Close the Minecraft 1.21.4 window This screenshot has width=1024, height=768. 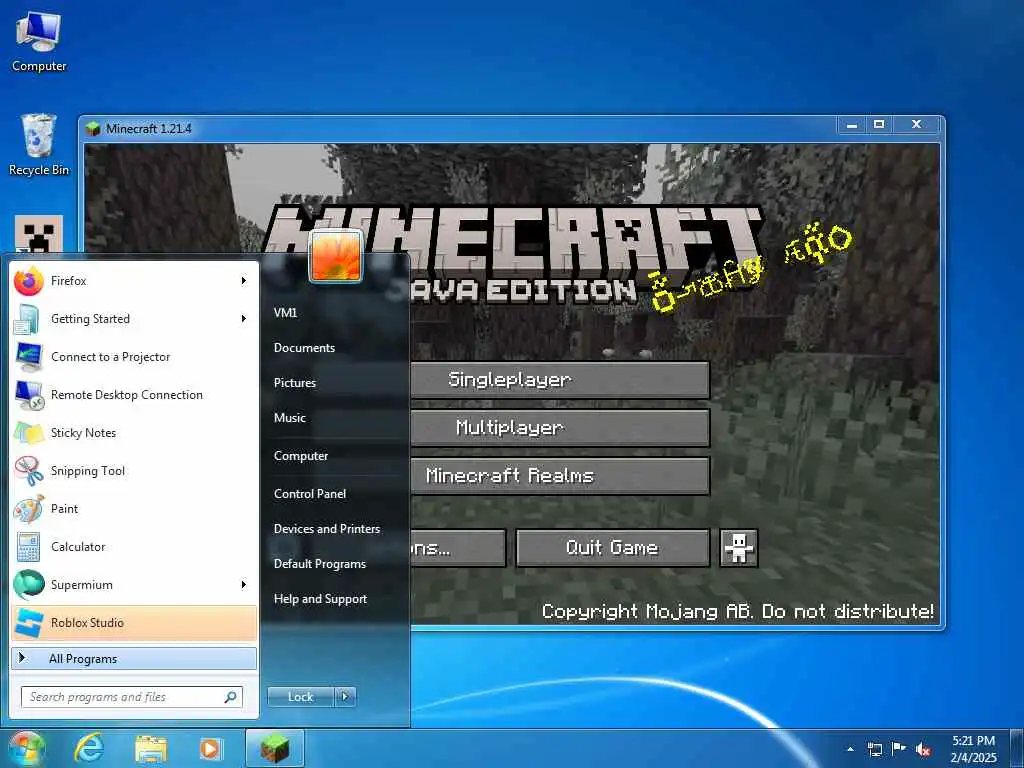pos(917,124)
